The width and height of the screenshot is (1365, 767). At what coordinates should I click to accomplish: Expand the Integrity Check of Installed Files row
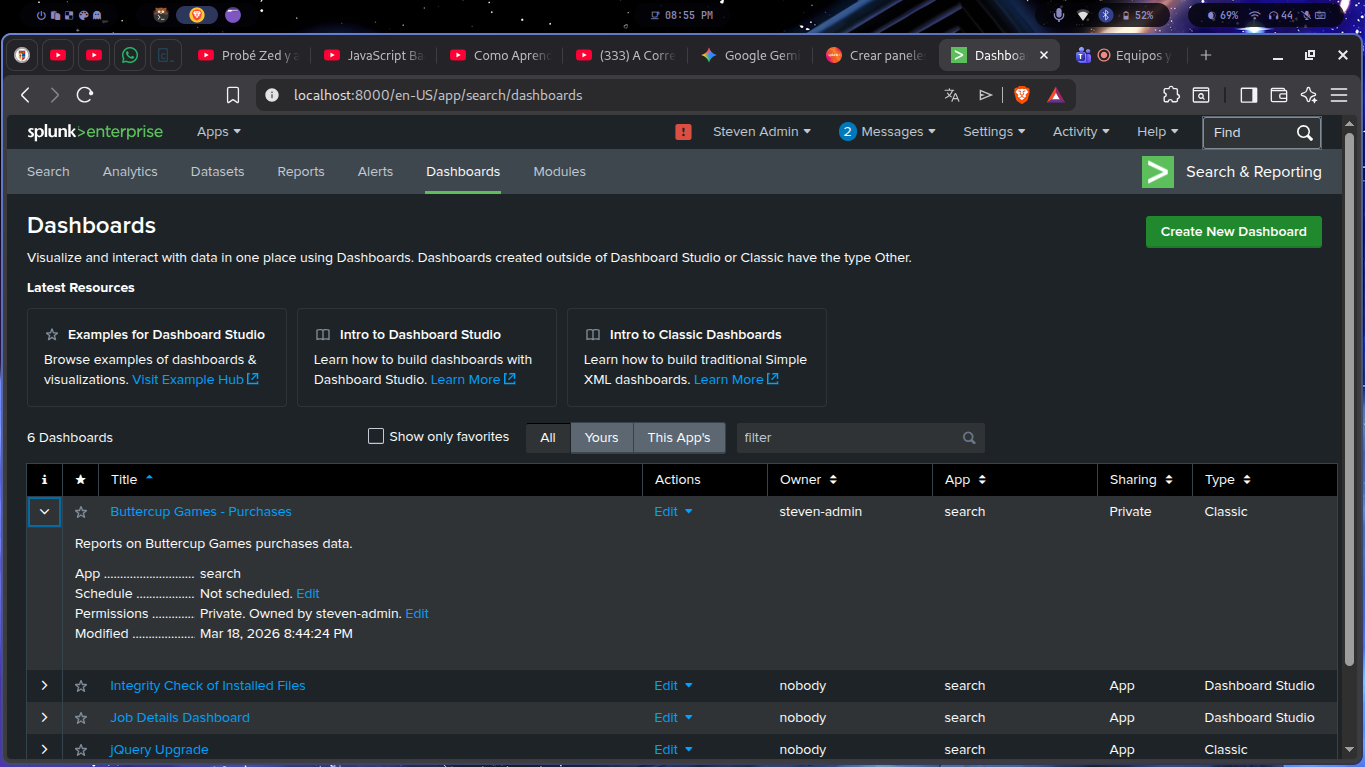tap(44, 685)
